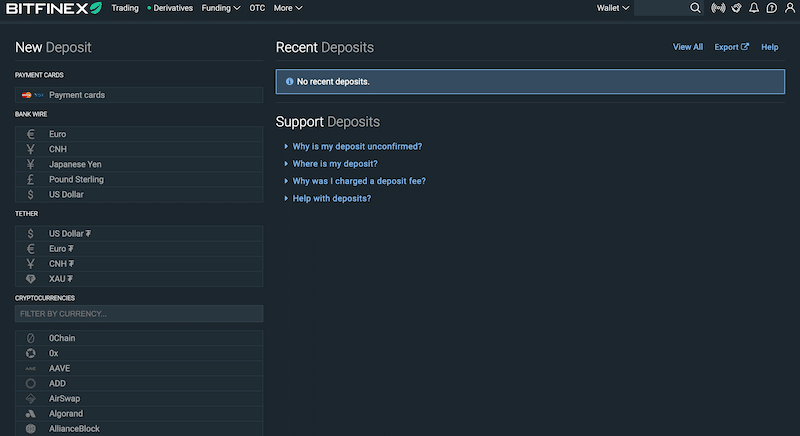Image resolution: width=800 pixels, height=436 pixels.
Task: Click the CNH yuan symbol under Tether
Action: click(x=31, y=264)
